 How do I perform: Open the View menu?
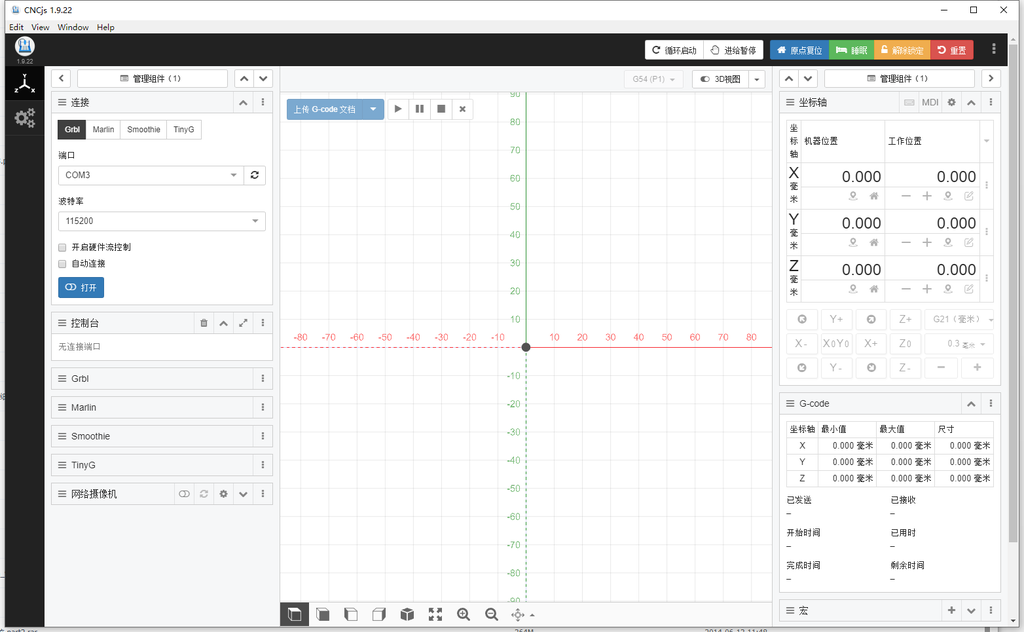tap(40, 27)
